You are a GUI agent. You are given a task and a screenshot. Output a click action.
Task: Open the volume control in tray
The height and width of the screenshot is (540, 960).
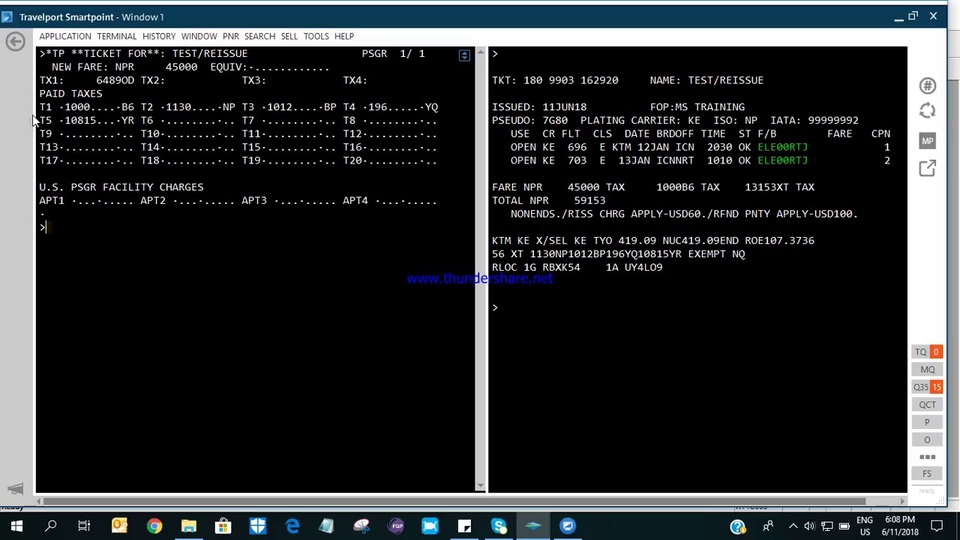(809, 526)
